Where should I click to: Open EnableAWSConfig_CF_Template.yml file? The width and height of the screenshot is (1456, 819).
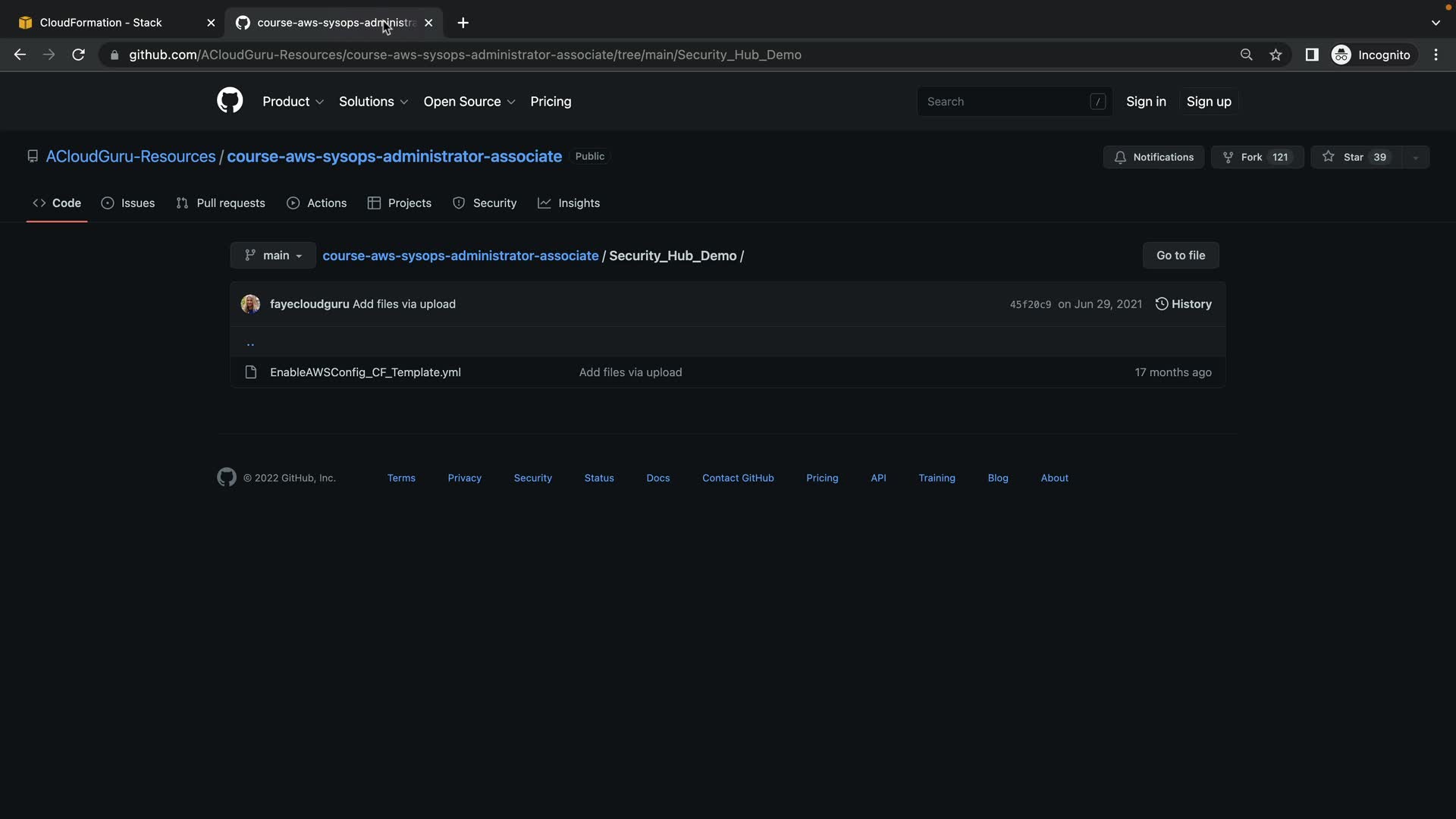point(365,372)
